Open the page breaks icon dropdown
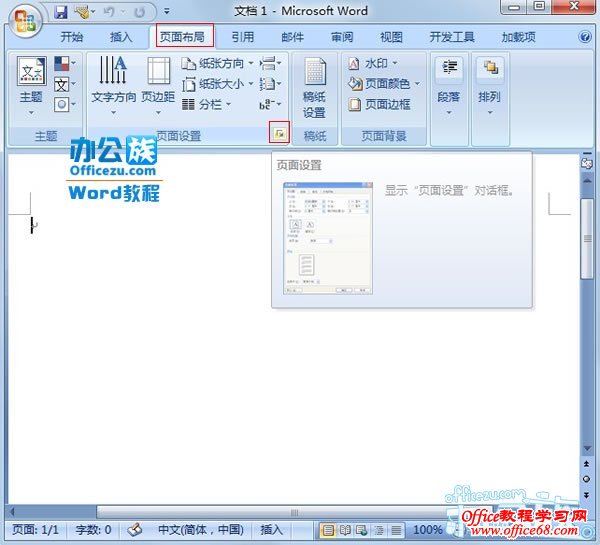The image size is (600, 545). 271,64
